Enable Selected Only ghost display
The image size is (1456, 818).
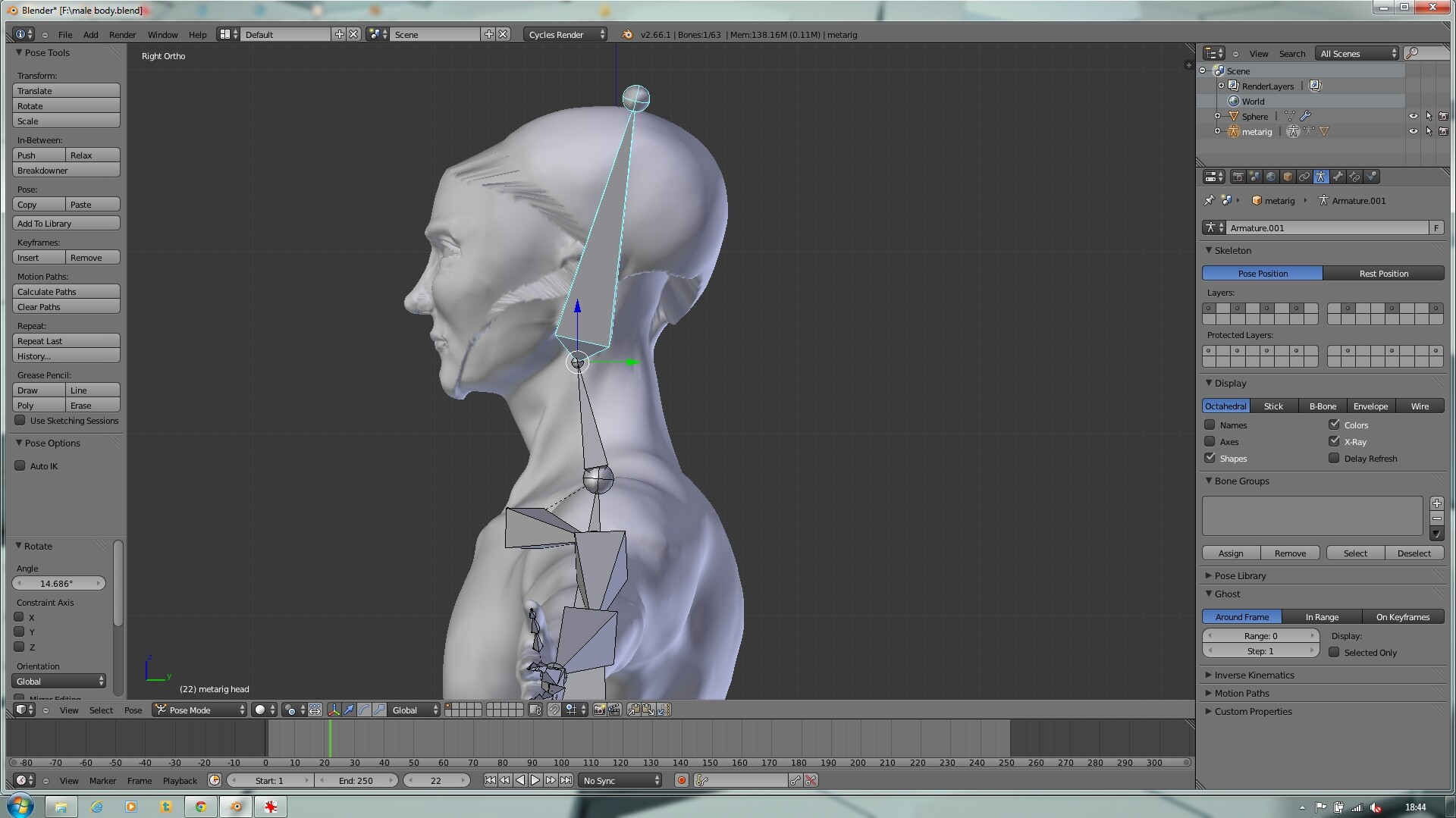1334,652
